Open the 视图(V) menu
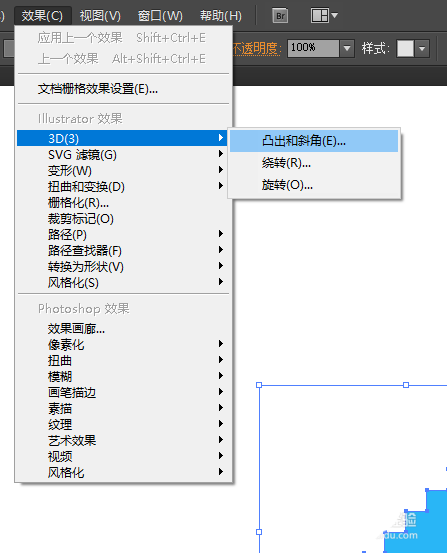Image resolution: width=447 pixels, height=553 pixels. (x=100, y=16)
